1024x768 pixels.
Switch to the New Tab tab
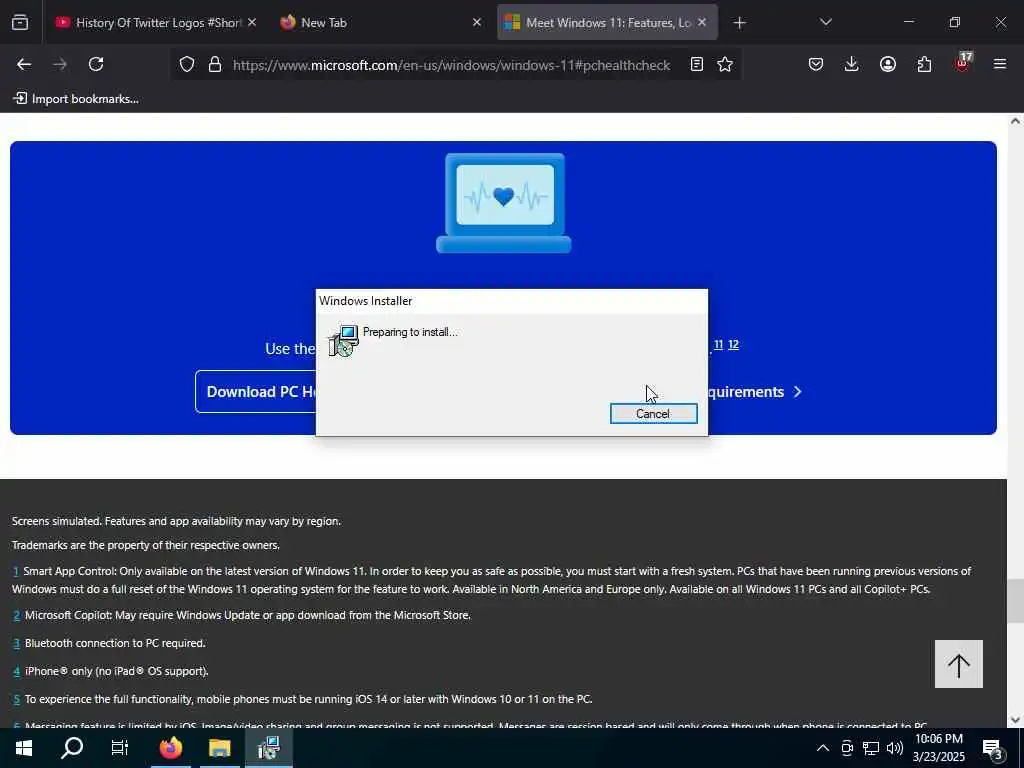(381, 22)
